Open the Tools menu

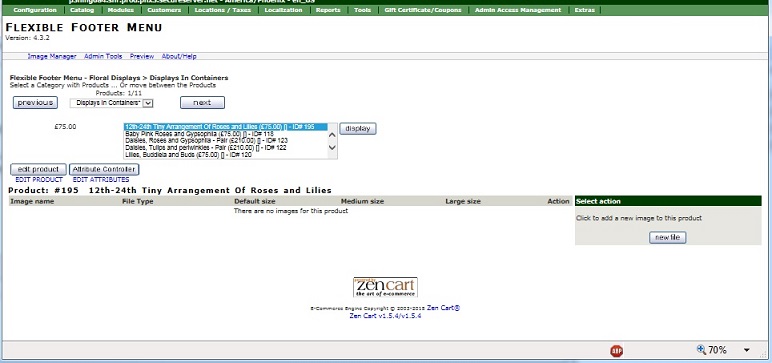[362, 10]
